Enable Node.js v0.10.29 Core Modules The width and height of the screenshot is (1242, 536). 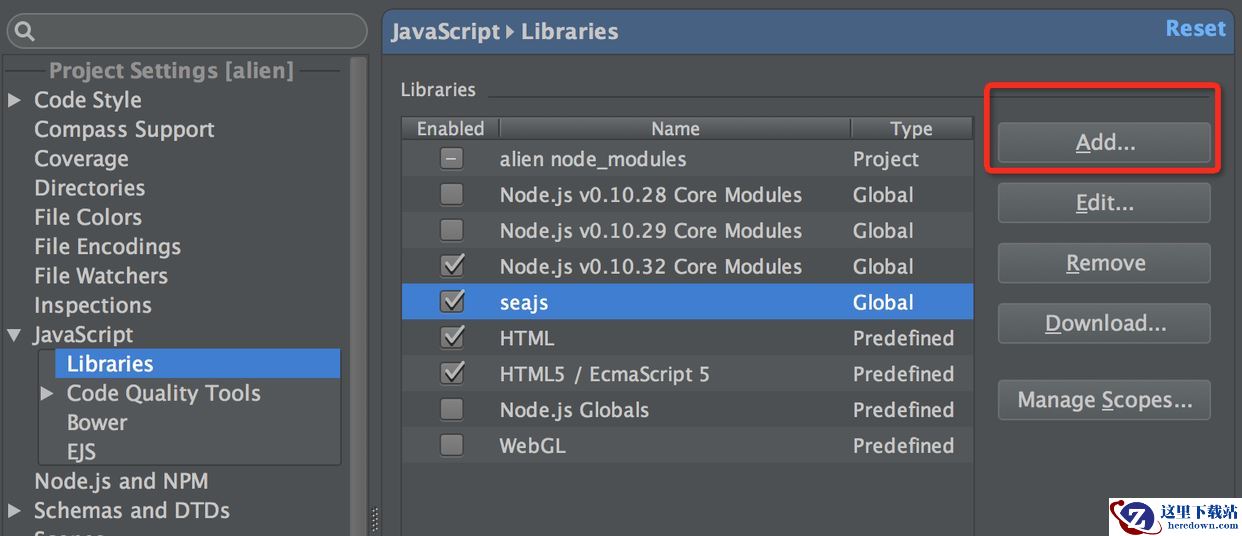click(x=452, y=231)
